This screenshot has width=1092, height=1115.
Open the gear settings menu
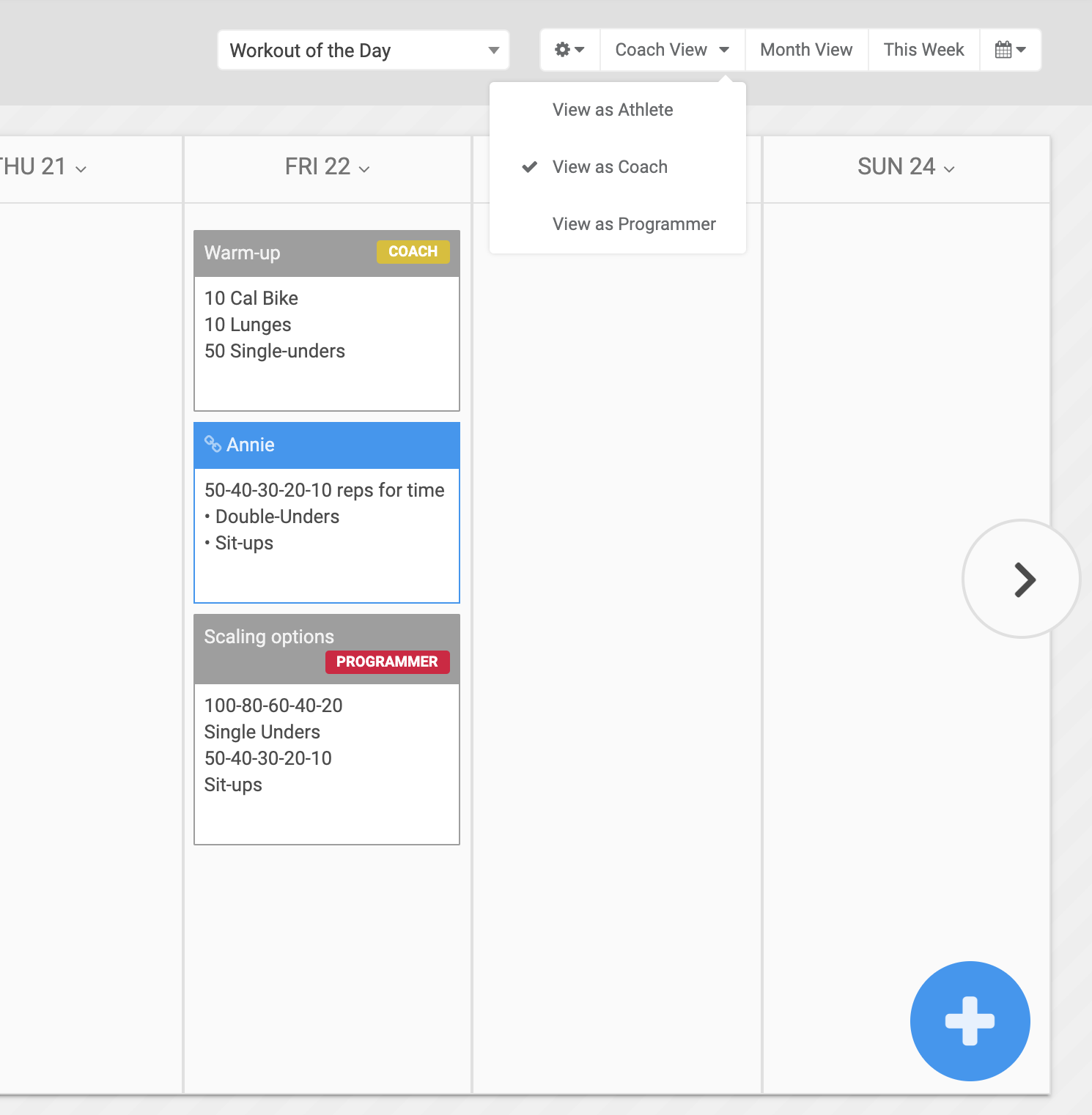click(569, 50)
